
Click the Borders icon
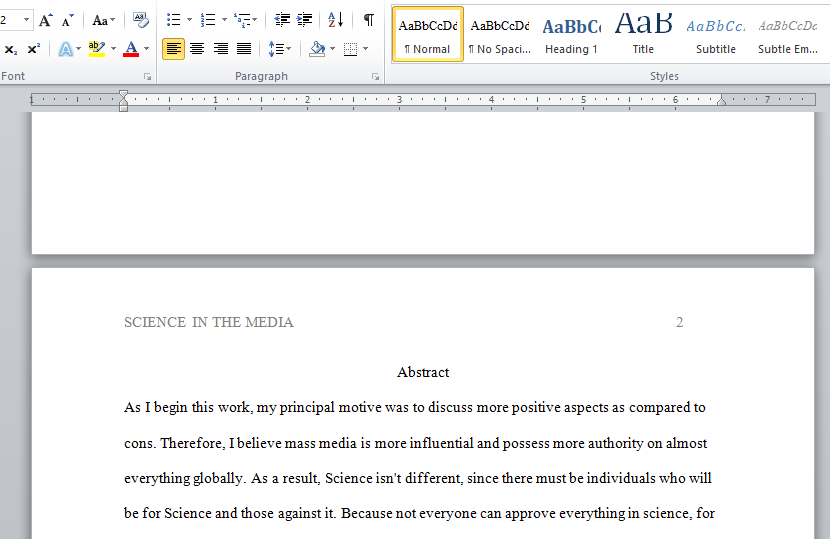(350, 49)
